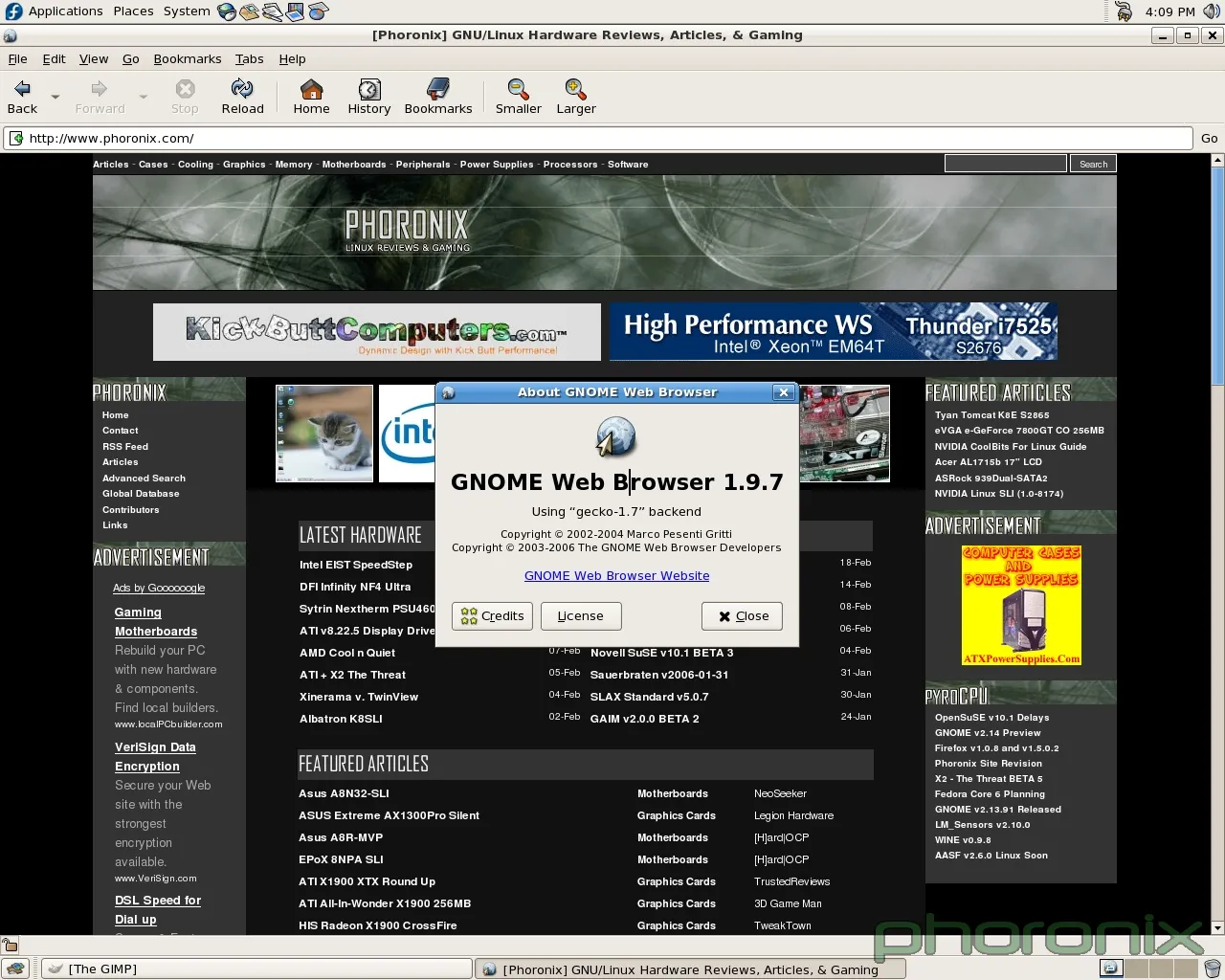Image resolution: width=1225 pixels, height=980 pixels.
Task: Open the Help menu
Action: point(292,58)
